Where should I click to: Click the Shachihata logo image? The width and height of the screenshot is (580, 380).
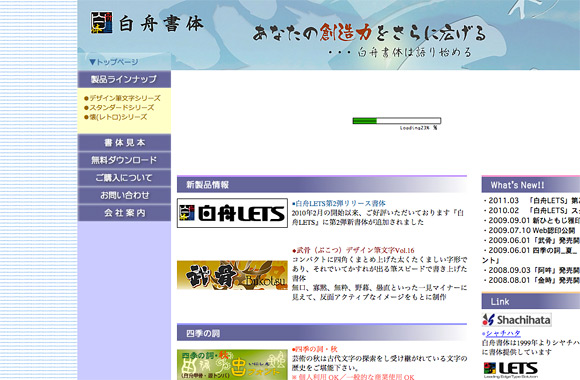[516, 320]
